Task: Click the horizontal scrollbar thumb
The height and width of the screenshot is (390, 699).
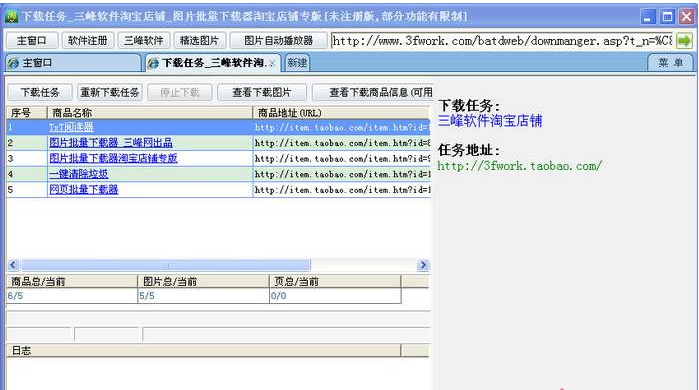Action: (x=165, y=265)
